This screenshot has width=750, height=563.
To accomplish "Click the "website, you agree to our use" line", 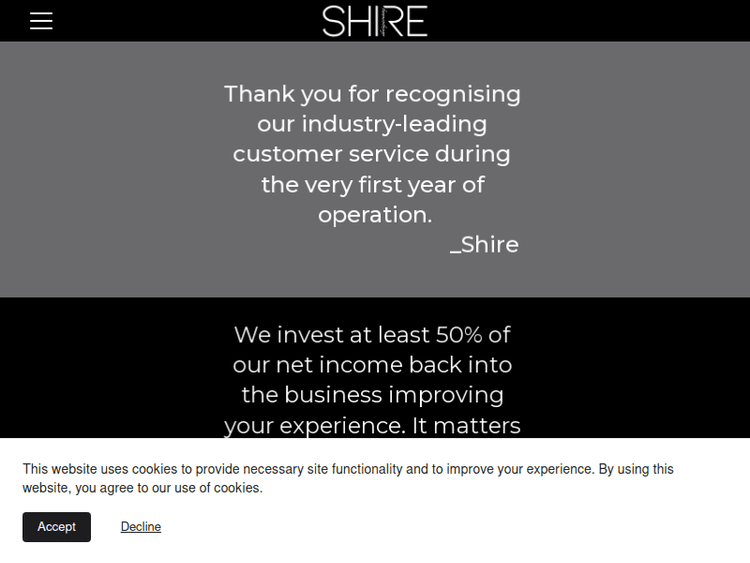I will 142,488.
